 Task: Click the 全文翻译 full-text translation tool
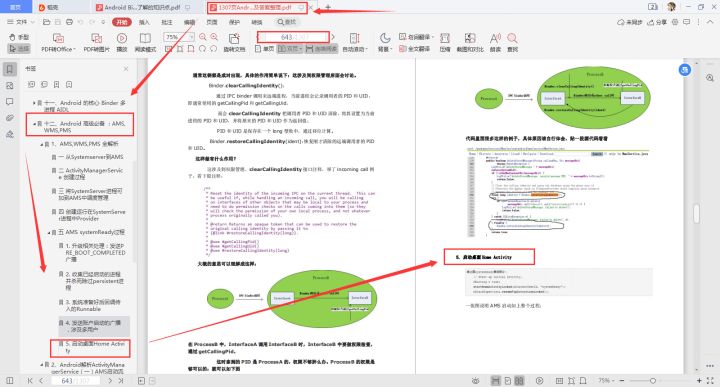coord(415,49)
